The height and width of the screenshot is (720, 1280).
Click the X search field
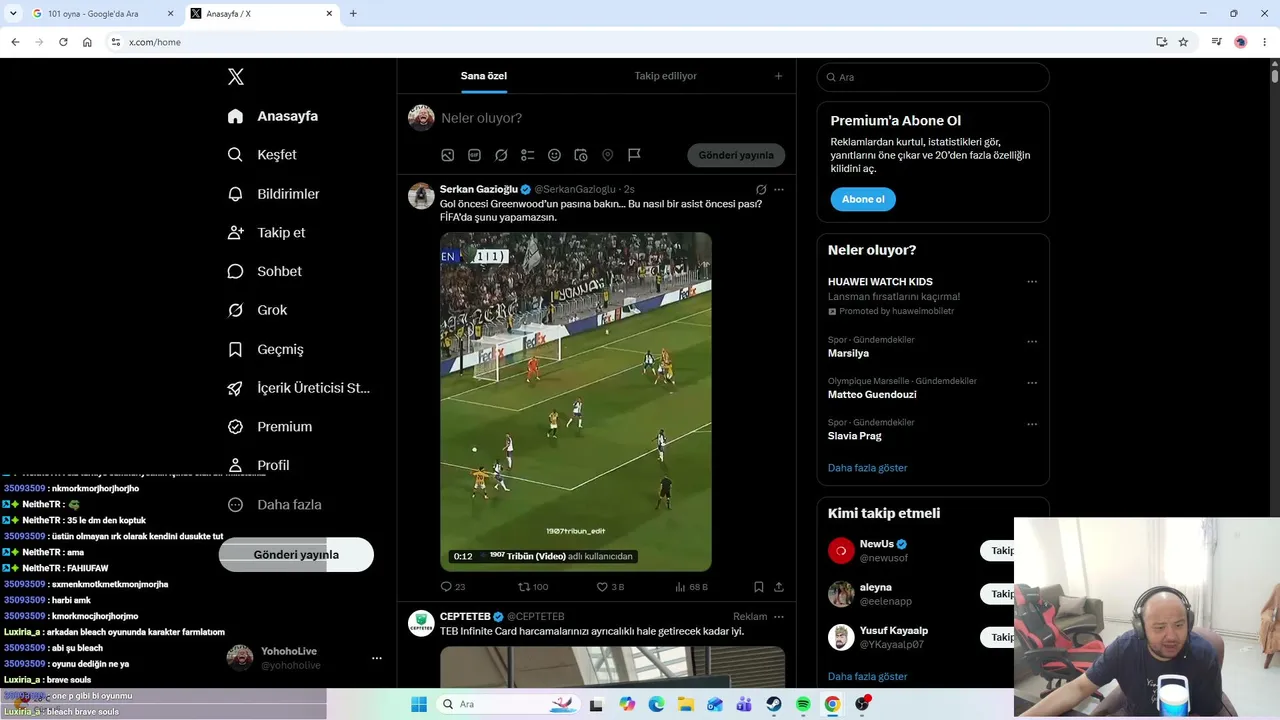[x=933, y=77]
